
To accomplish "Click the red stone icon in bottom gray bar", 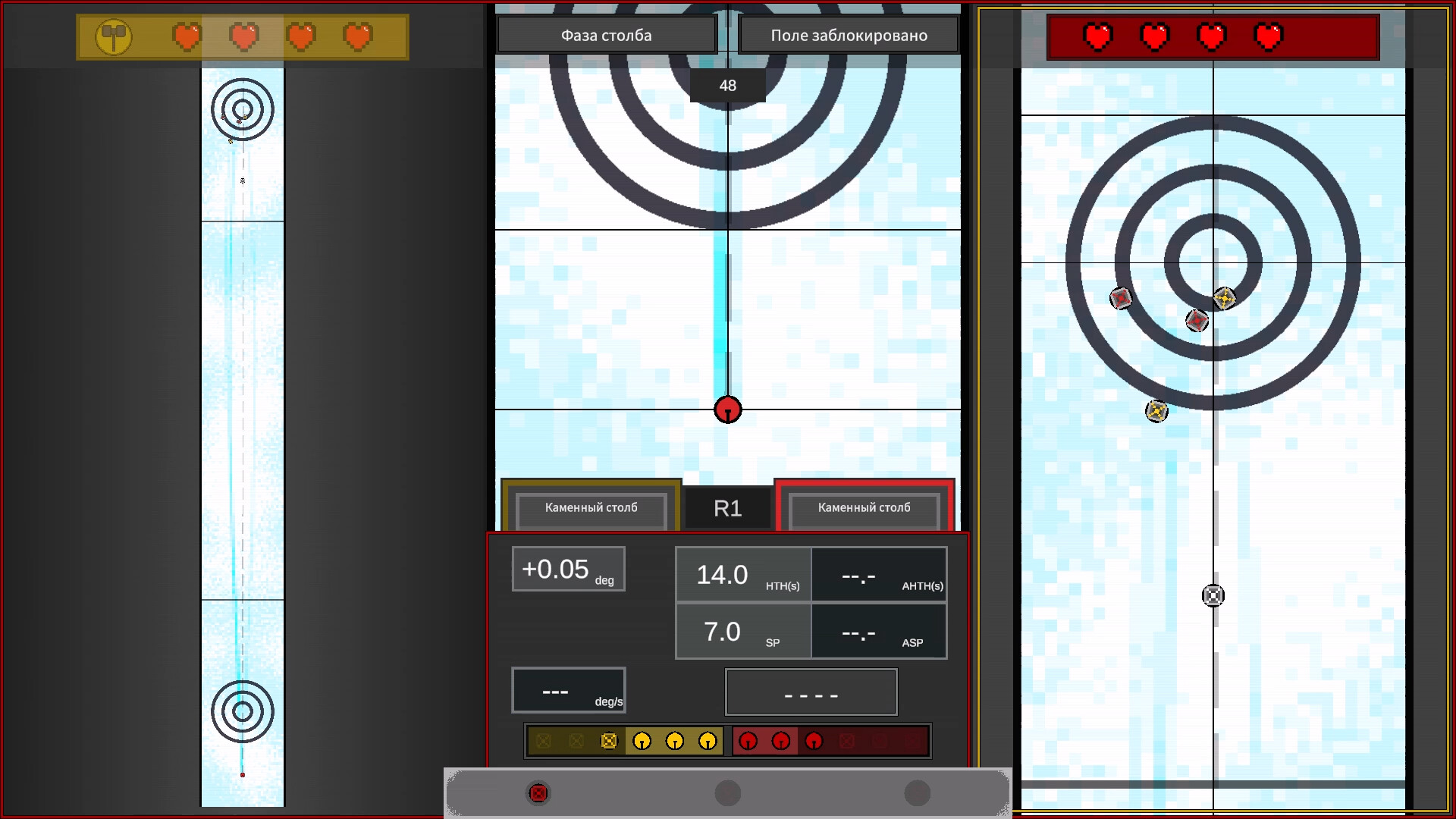I will 538,793.
